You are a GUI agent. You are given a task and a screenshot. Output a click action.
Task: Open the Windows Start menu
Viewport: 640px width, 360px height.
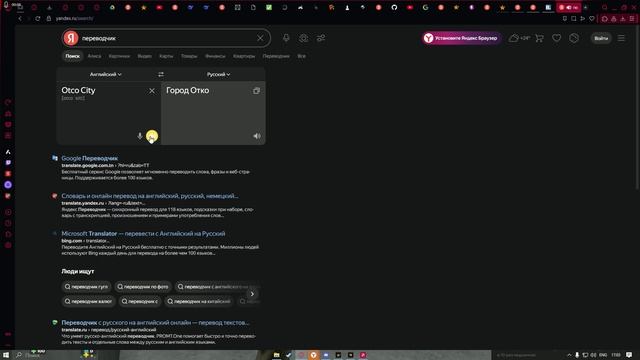pyautogui.click(x=6, y=355)
